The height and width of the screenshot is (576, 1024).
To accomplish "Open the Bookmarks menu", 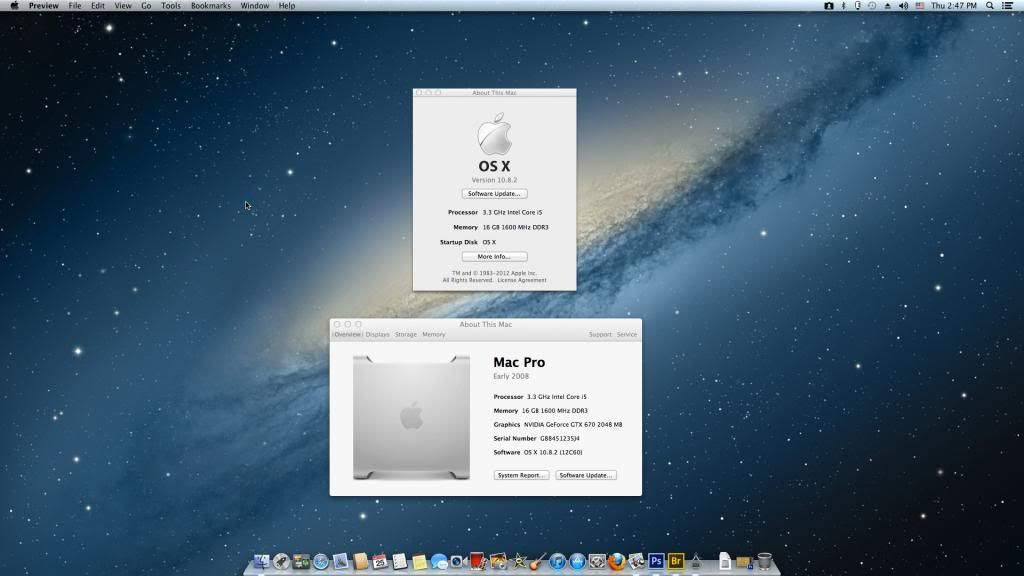I will [210, 6].
